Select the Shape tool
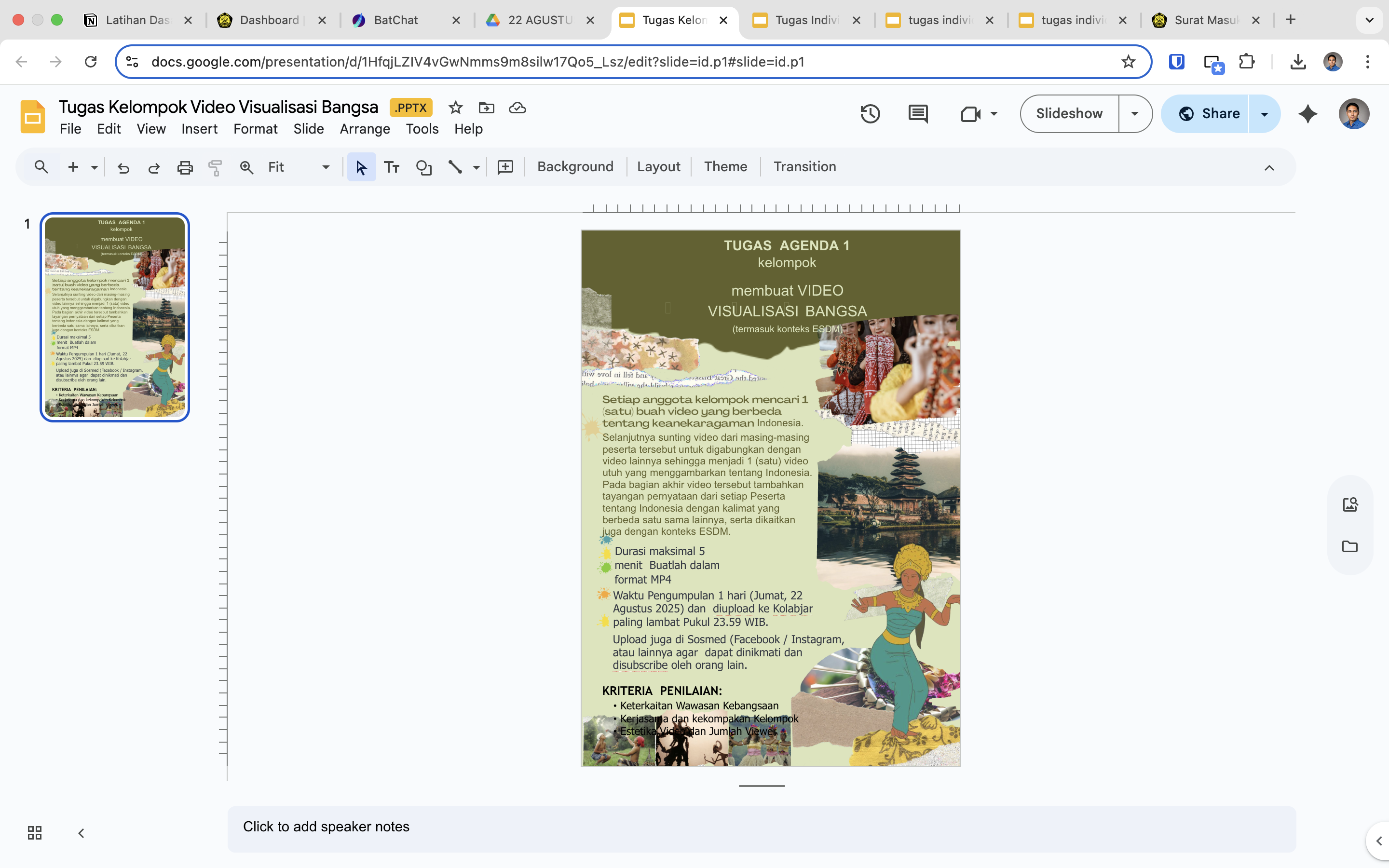The height and width of the screenshot is (868, 1389). point(423,167)
